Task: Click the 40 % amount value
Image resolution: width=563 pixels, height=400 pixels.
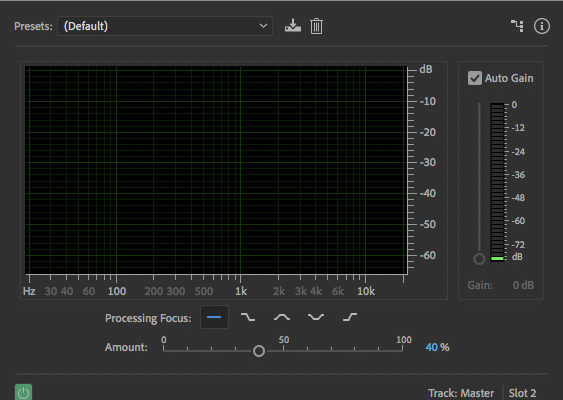Action: tap(437, 347)
